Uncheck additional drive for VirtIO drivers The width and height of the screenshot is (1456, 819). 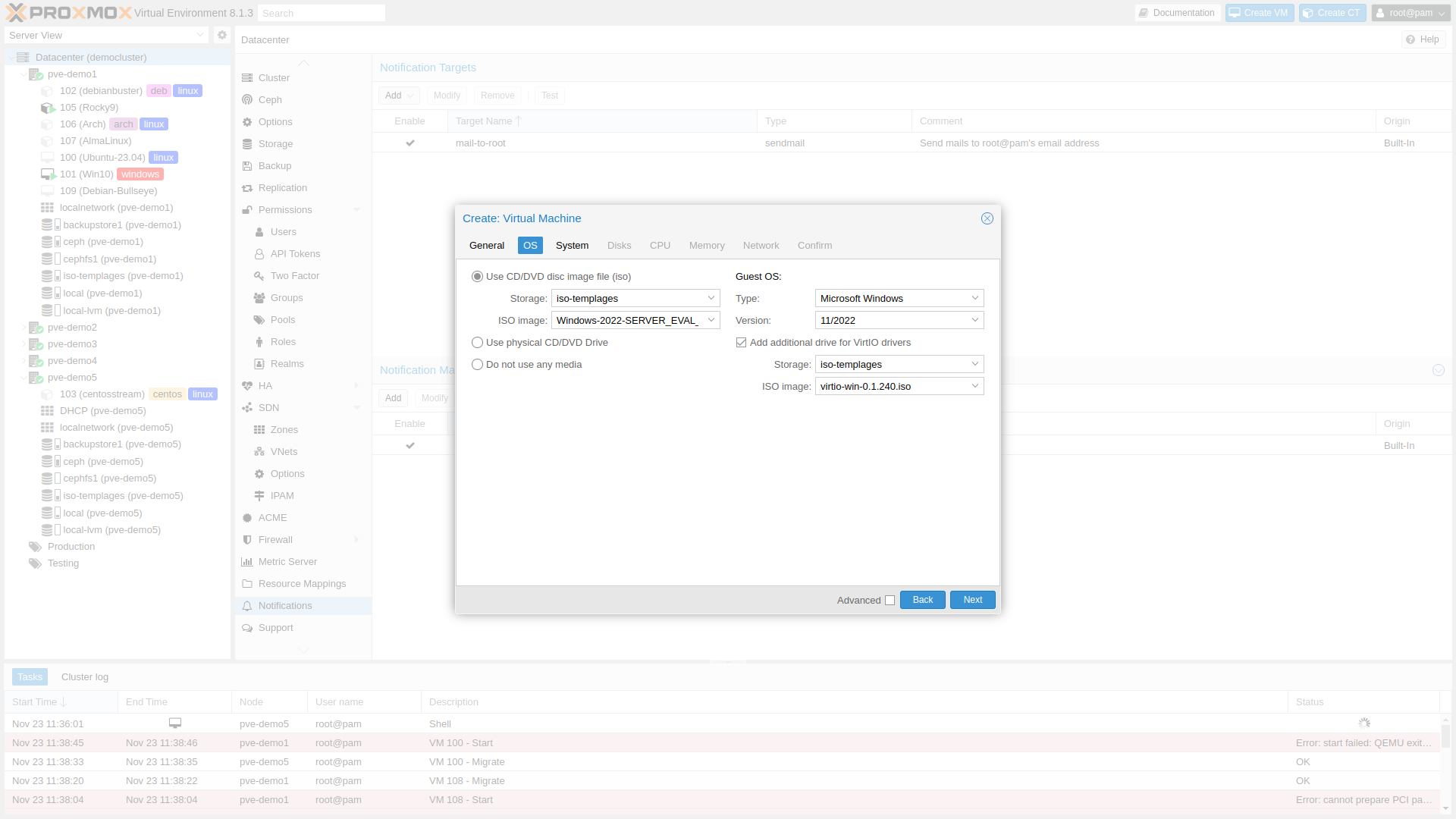pos(742,343)
